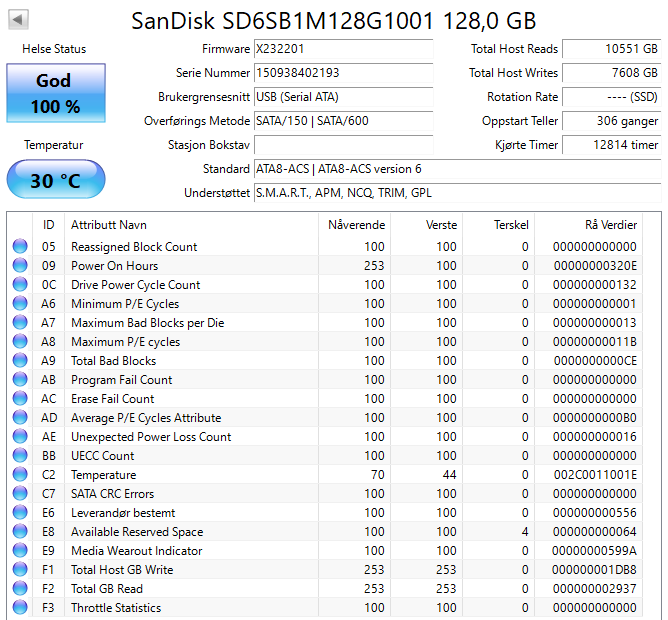
Task: Click status icon for Available Reserved Space
Action: (20, 532)
